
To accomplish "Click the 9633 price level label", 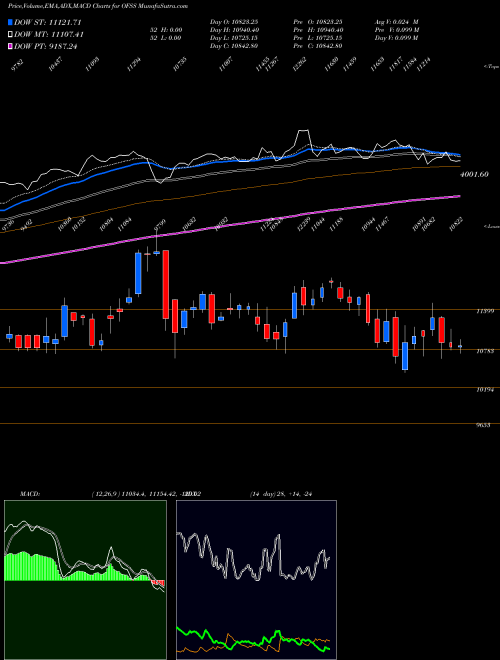I will 483,426.
